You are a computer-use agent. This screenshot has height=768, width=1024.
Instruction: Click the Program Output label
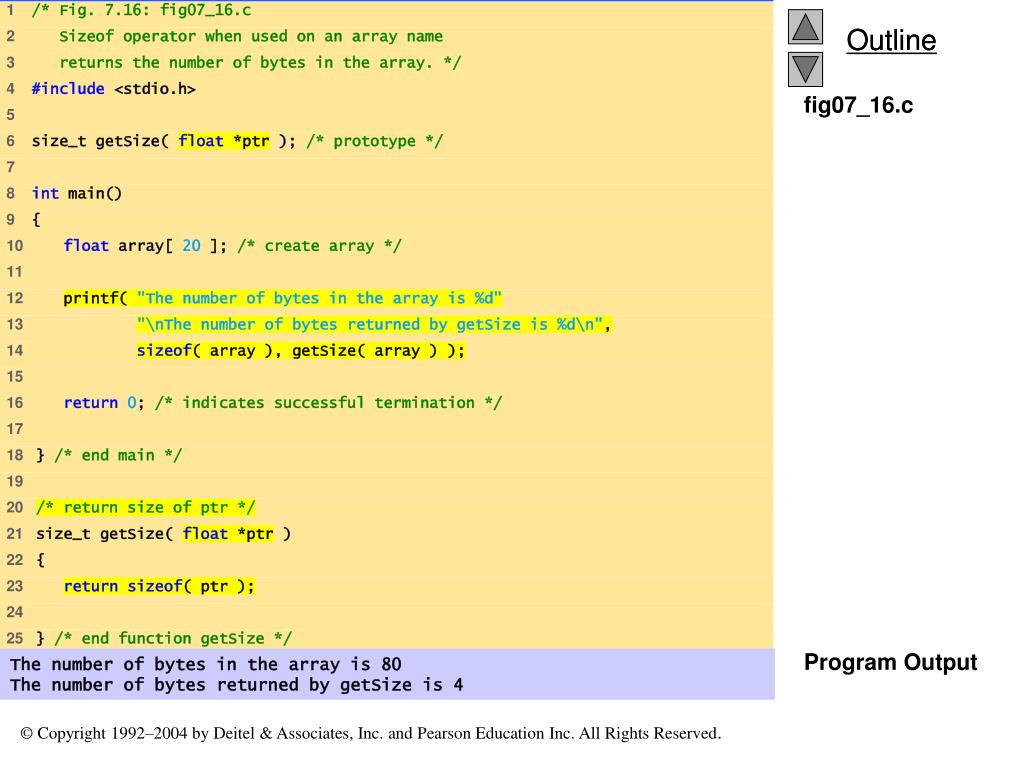click(x=890, y=662)
